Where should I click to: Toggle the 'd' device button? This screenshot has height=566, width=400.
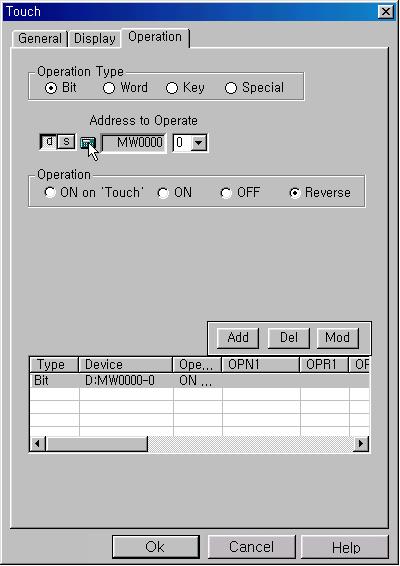click(49, 142)
